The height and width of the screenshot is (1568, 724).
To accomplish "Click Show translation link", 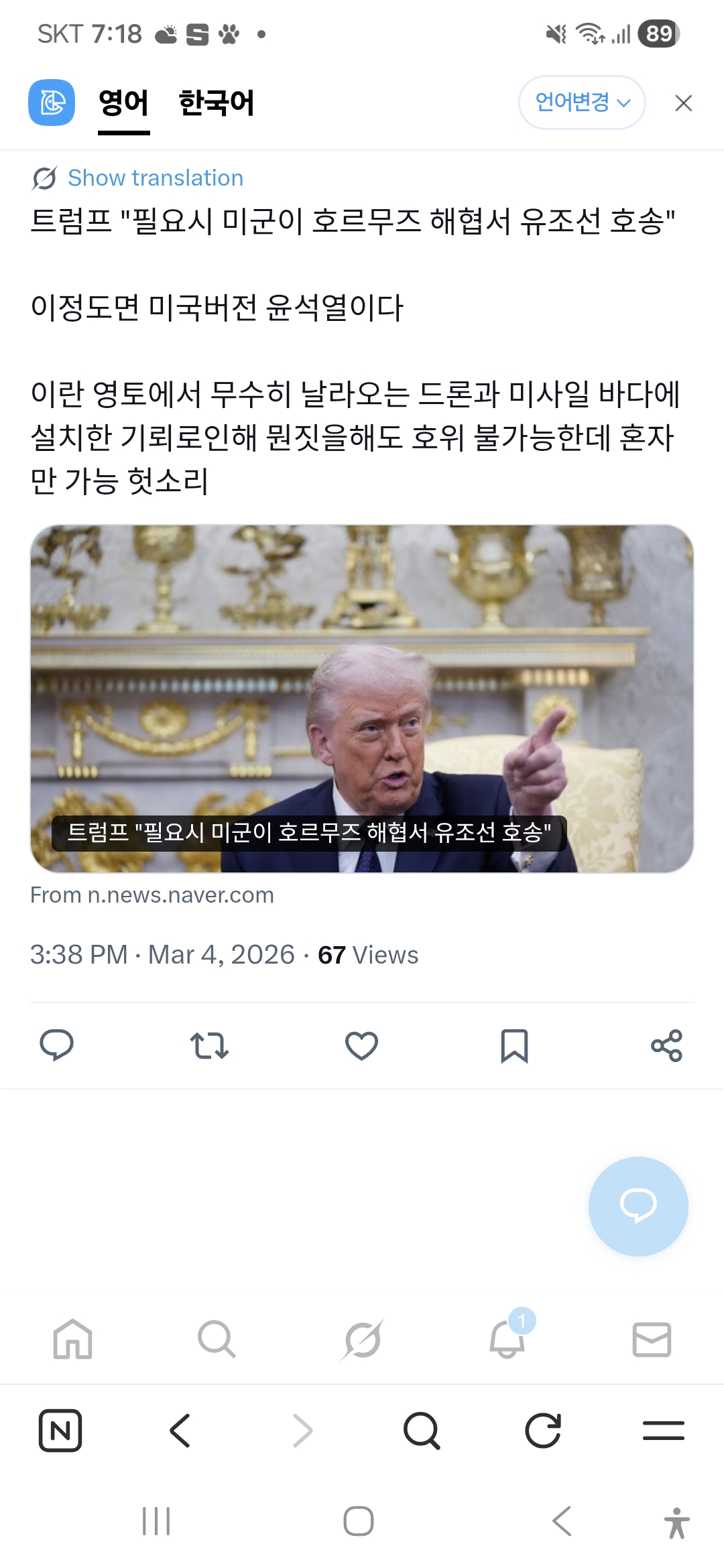I will (156, 178).
